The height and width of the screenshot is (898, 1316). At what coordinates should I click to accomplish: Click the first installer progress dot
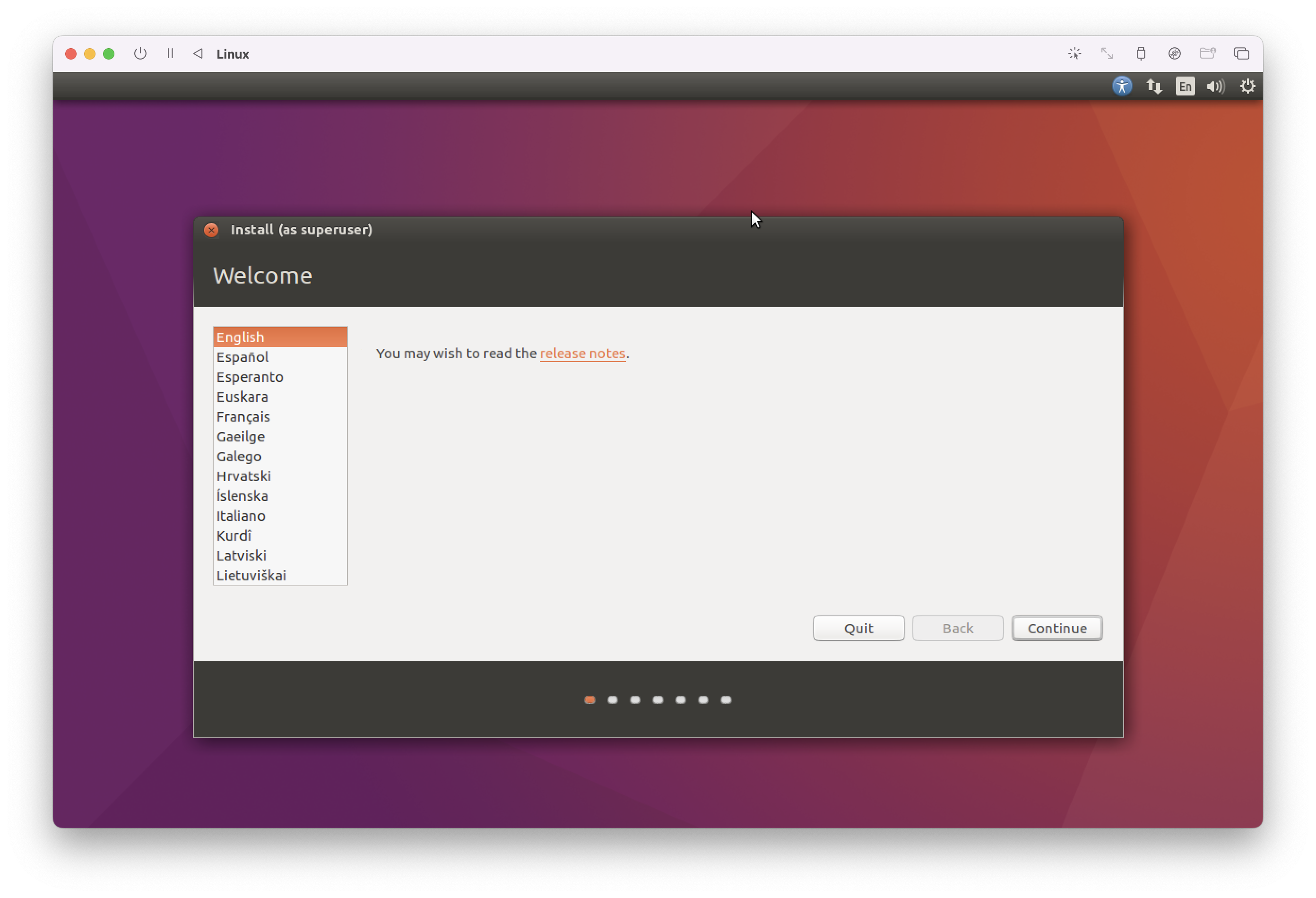click(x=589, y=700)
